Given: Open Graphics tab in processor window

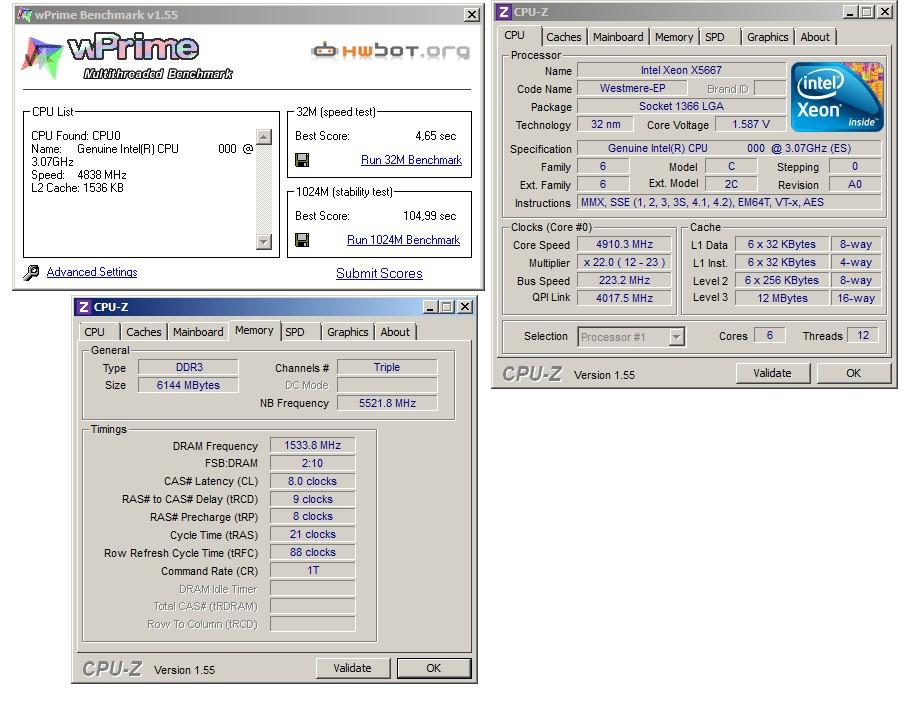Looking at the screenshot, I should 767,37.
